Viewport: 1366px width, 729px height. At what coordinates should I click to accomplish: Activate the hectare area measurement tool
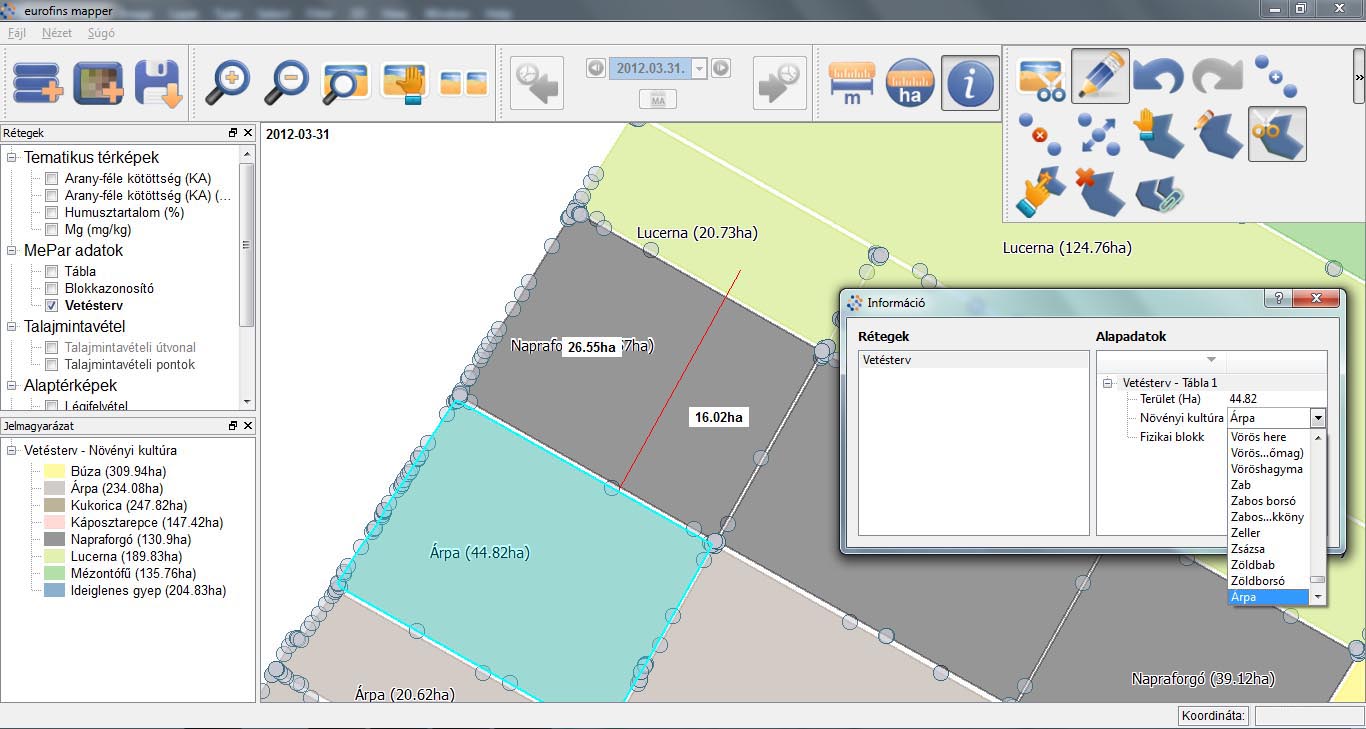pyautogui.click(x=910, y=82)
